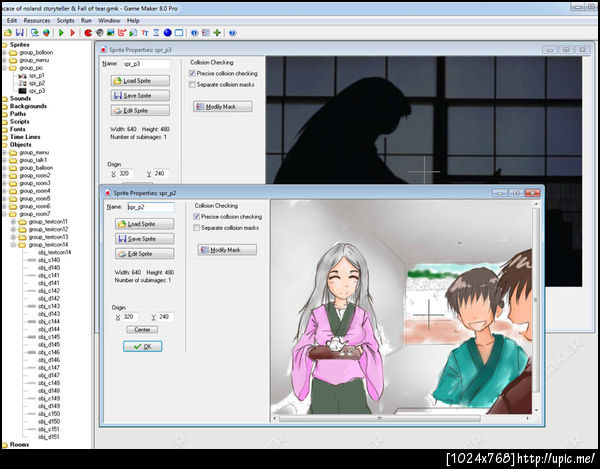Create a font using the TT icon
The image size is (600, 469).
click(x=145, y=33)
